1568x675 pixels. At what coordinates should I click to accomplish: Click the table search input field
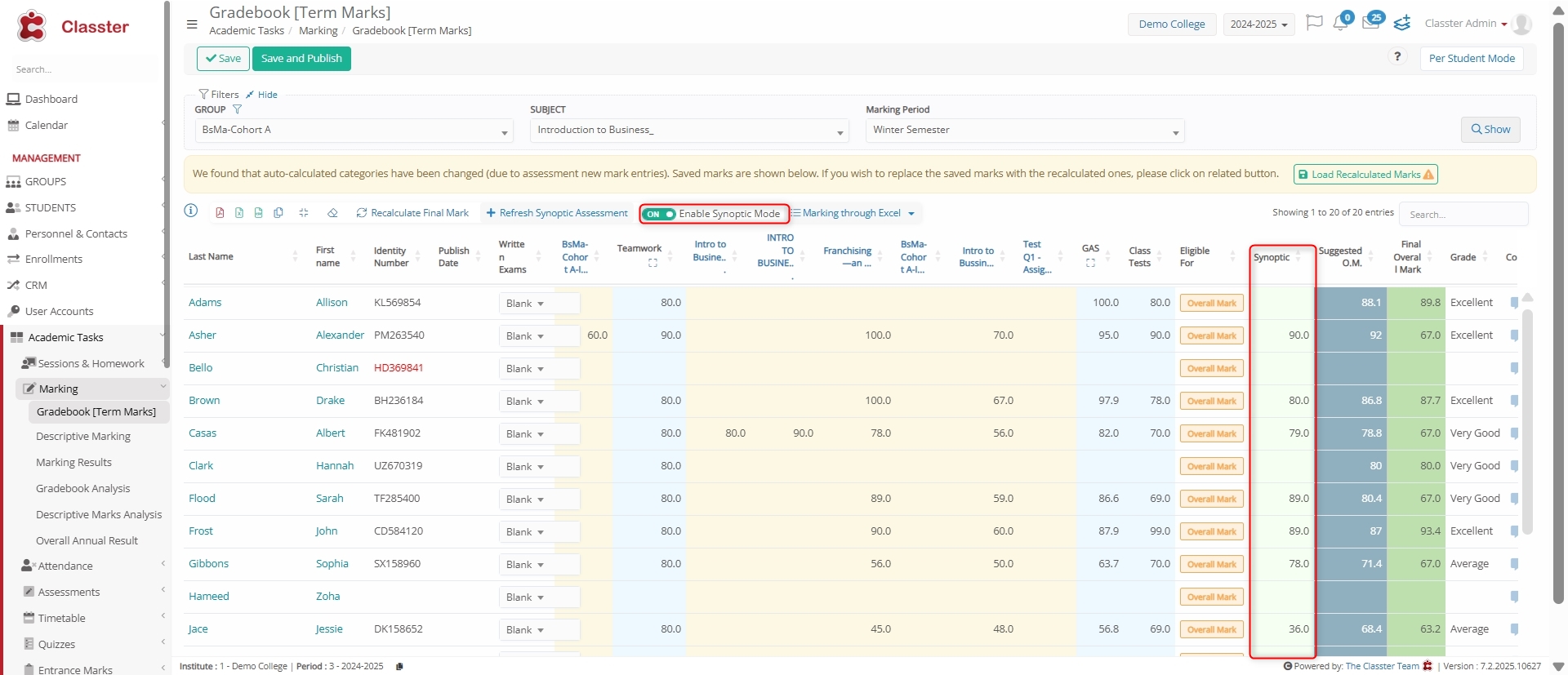(x=1463, y=214)
